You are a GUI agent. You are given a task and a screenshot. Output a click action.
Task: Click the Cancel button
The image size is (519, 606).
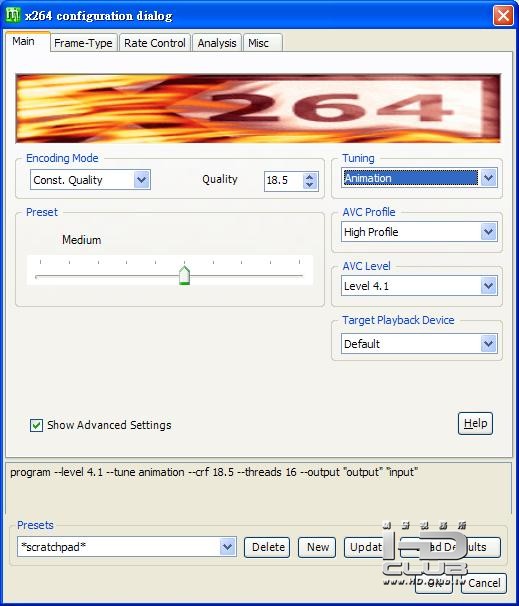[484, 583]
